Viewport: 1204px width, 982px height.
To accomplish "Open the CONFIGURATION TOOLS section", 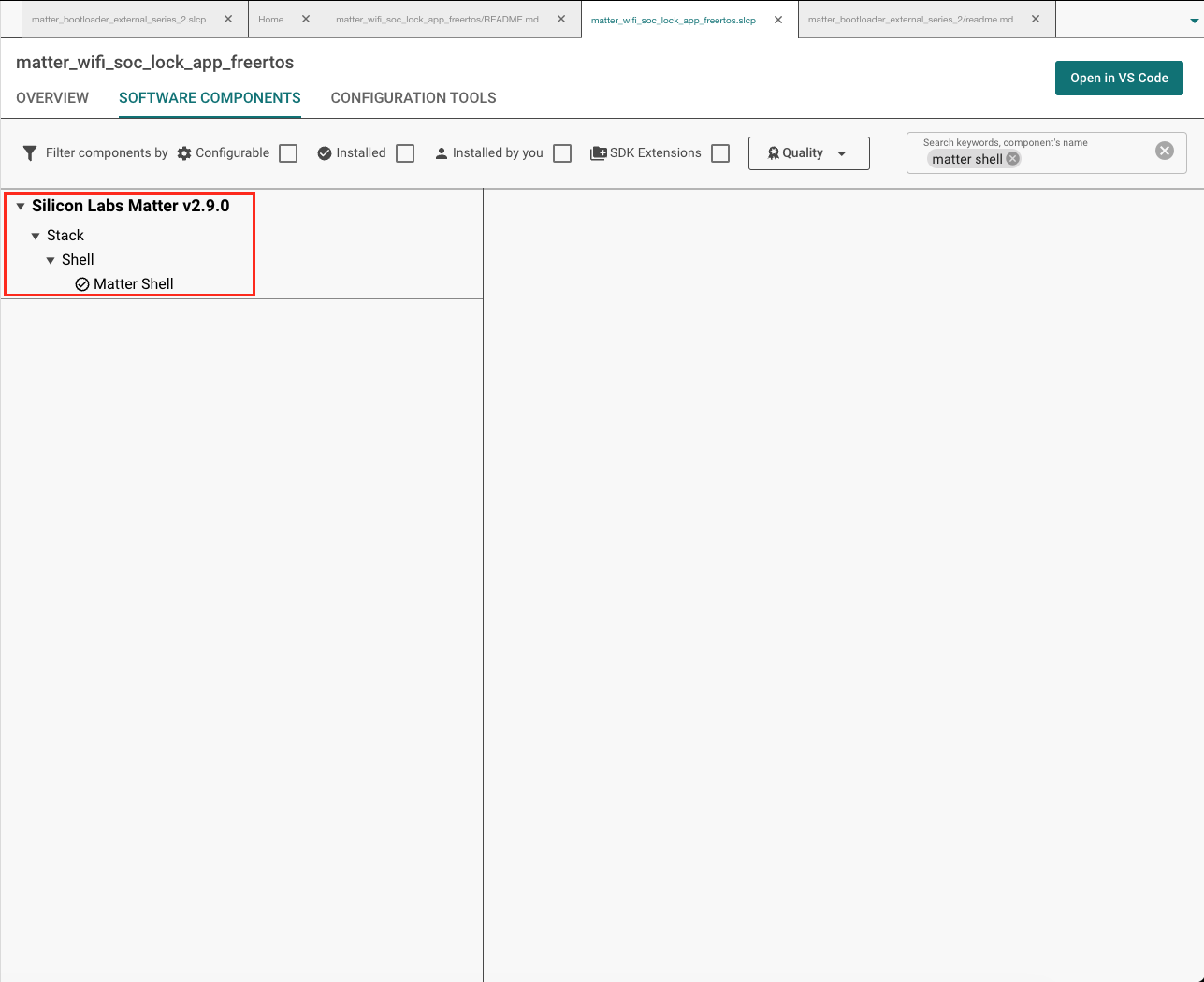I will (x=413, y=98).
